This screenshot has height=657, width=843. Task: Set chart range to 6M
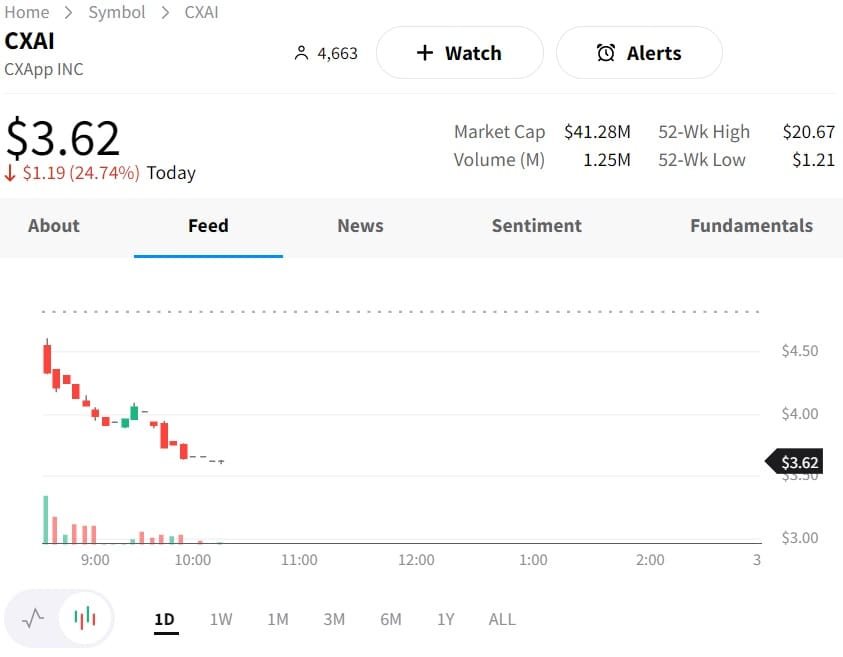click(391, 619)
